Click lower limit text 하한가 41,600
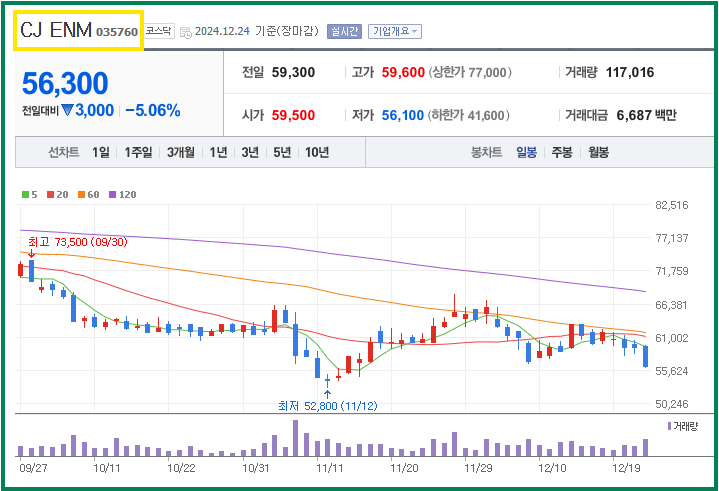The image size is (719, 491). coord(468,115)
